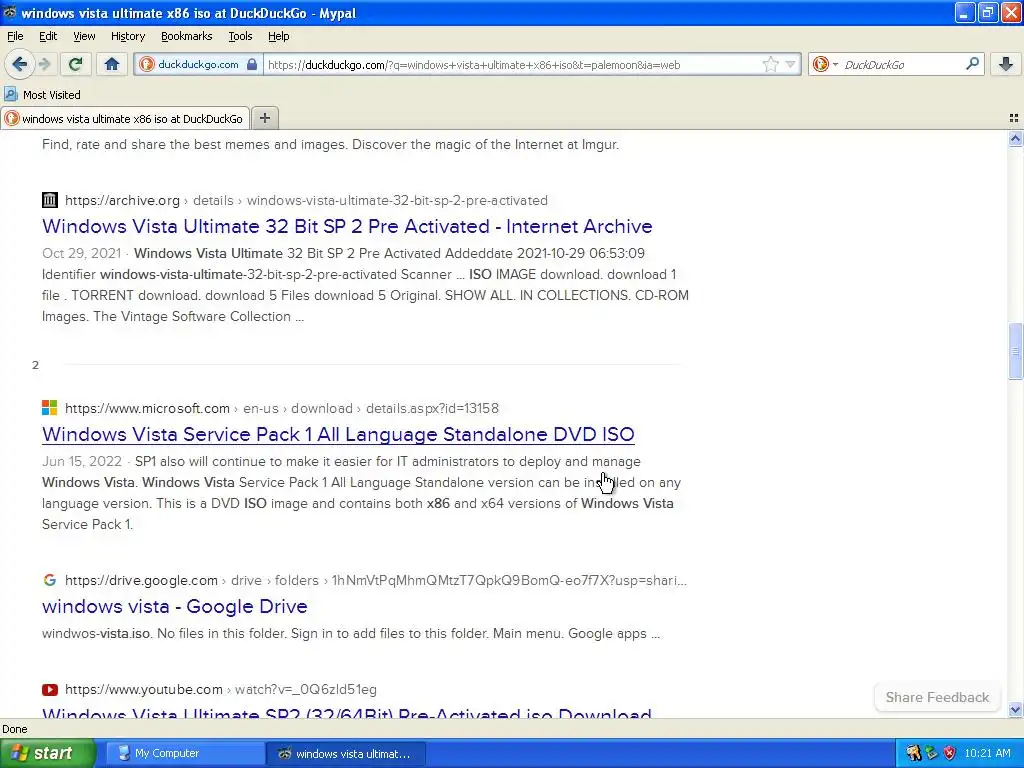Open the Tools menu
This screenshot has width=1024, height=768.
[240, 36]
